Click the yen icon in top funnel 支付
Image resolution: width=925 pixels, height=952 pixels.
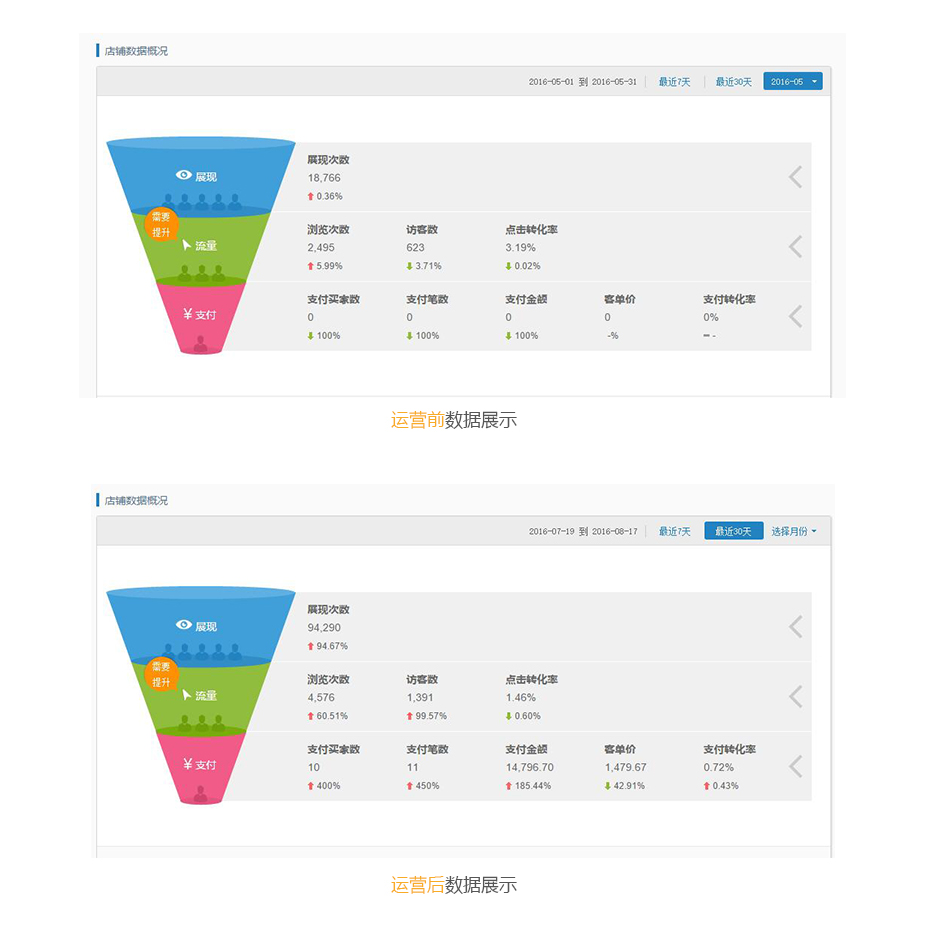point(188,314)
